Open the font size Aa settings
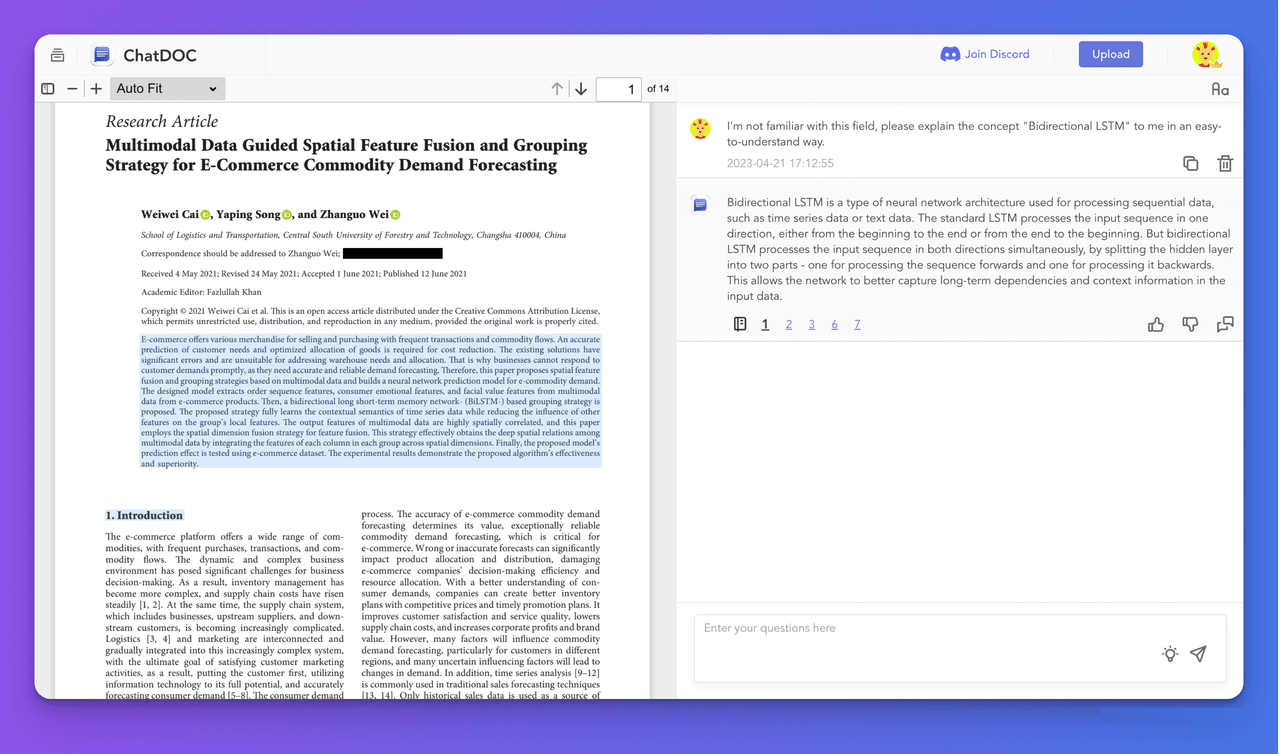 [1220, 89]
